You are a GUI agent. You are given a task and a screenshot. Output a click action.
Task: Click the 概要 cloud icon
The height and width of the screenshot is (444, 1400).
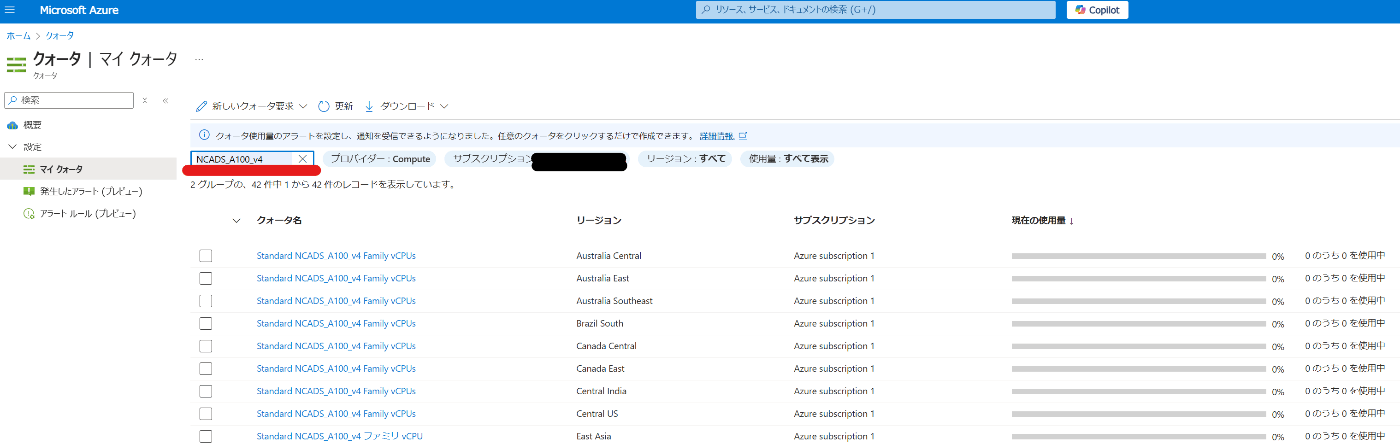[13, 125]
